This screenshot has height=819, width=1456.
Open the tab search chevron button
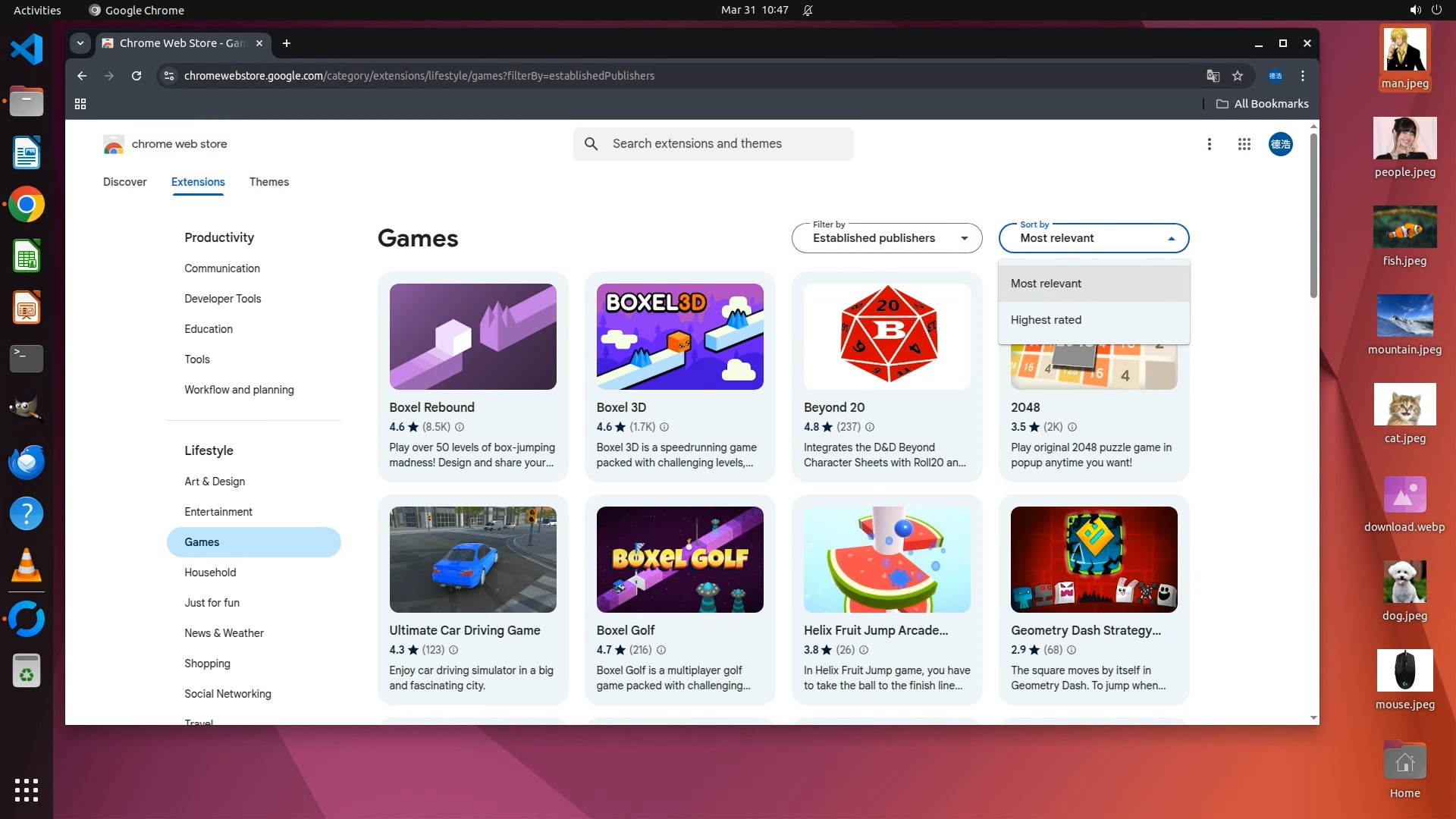[x=80, y=43]
